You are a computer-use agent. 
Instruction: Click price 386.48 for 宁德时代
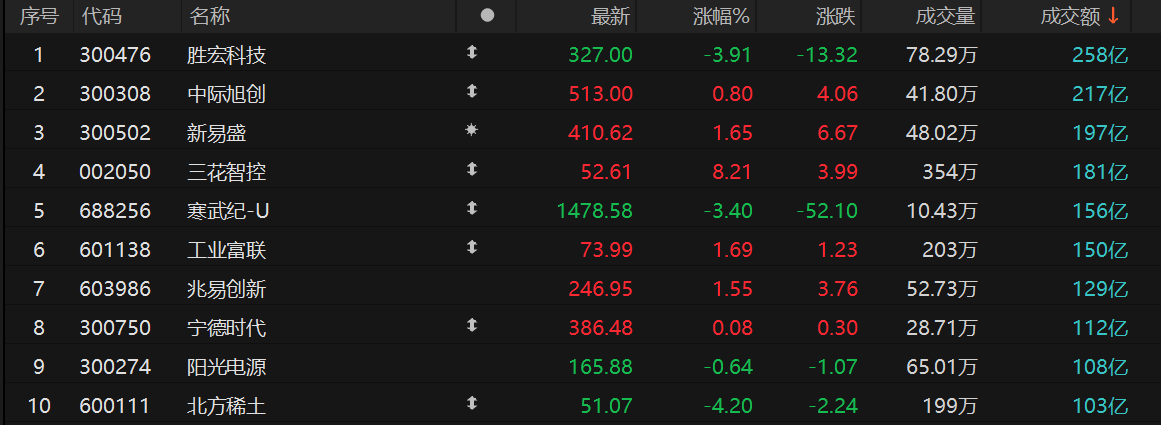tap(600, 328)
